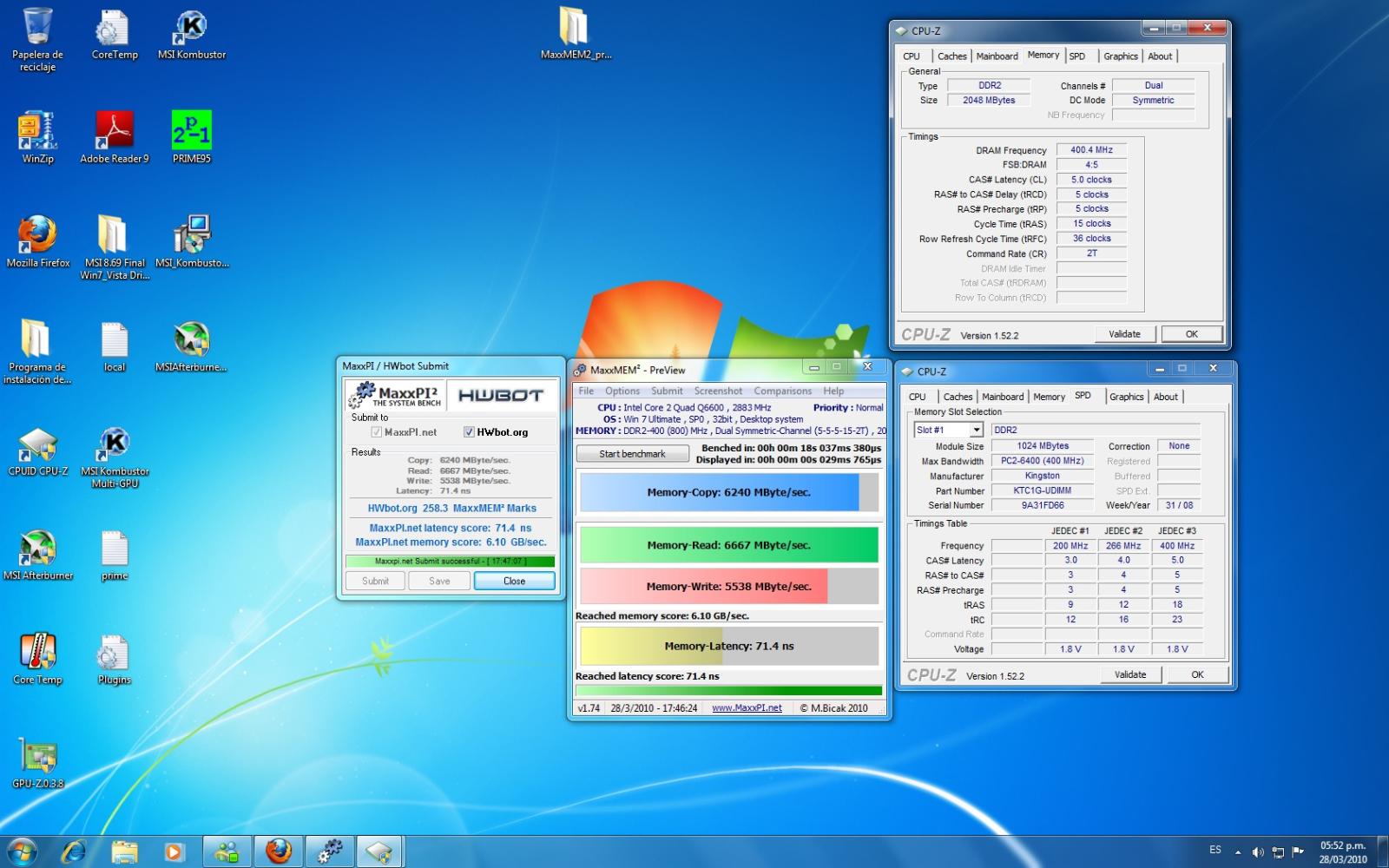Open Adobe Reader 9 shortcut
1389x868 pixels.
tap(115, 137)
